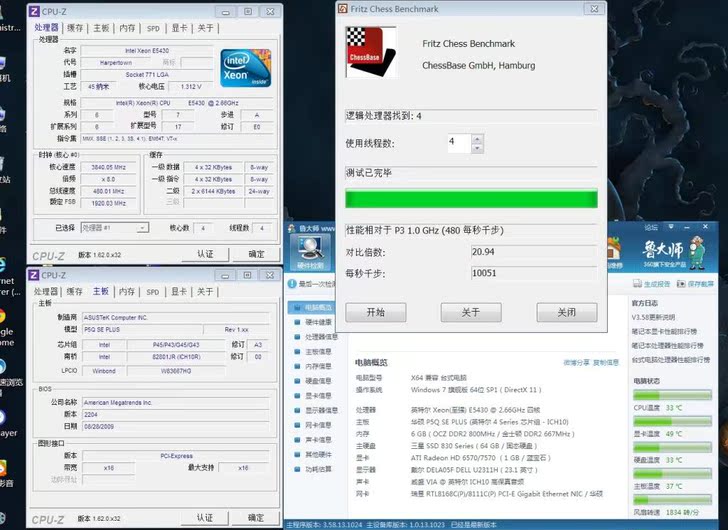The height and width of the screenshot is (530, 728).
Task: Click the Lu Dashi mascot logo
Action: 696,252
